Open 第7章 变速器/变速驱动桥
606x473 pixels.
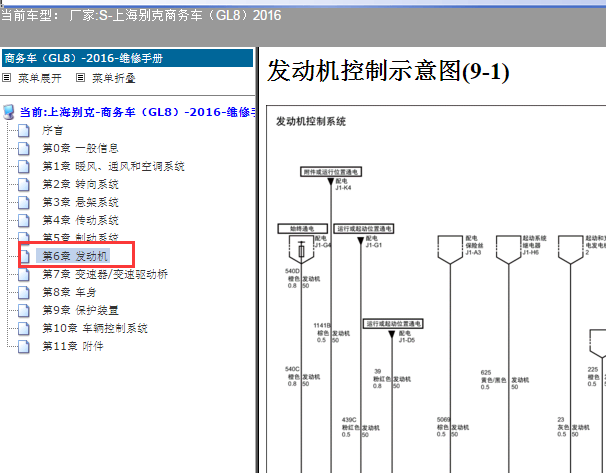pos(105,274)
